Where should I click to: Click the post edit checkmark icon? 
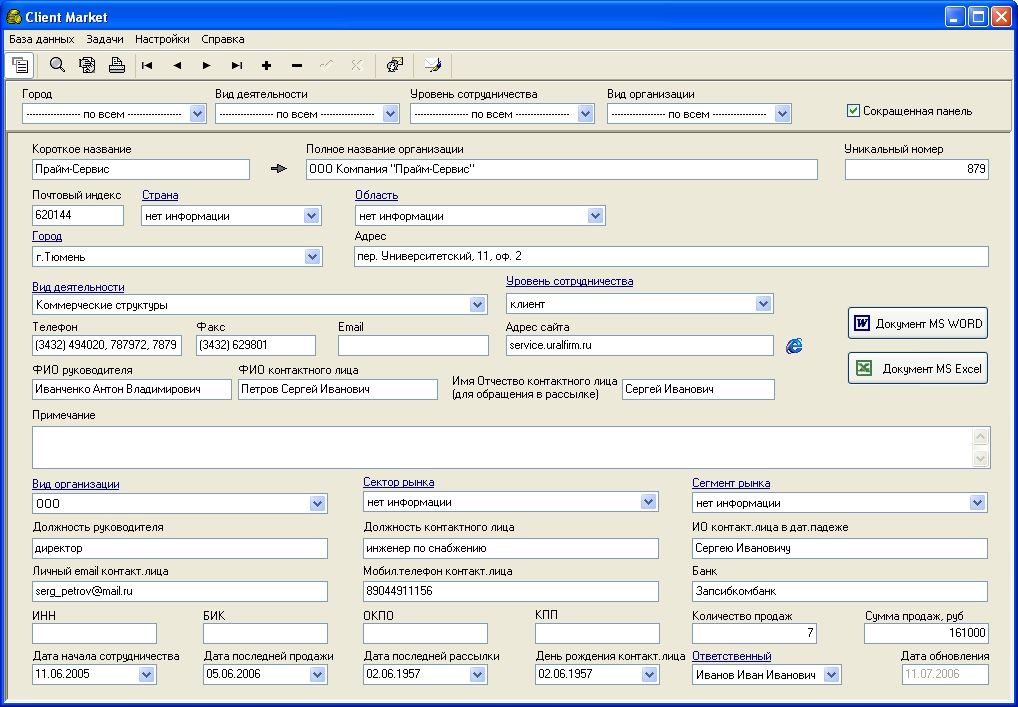[327, 65]
